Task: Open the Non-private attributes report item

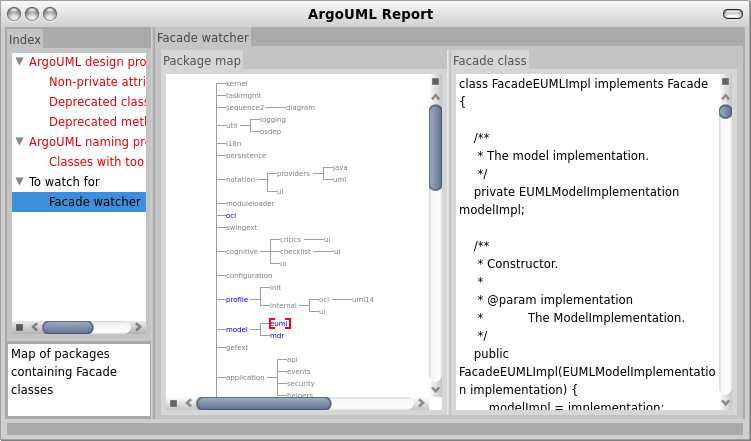Action: click(x=97, y=82)
